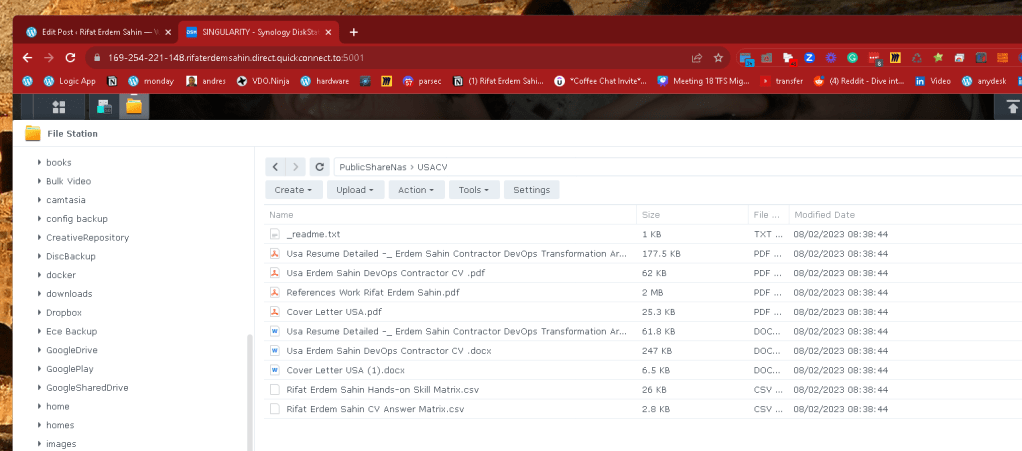Click the Word icon of Cover Letter USA (1).docx
The height and width of the screenshot is (451, 1022).
pyautogui.click(x=275, y=370)
